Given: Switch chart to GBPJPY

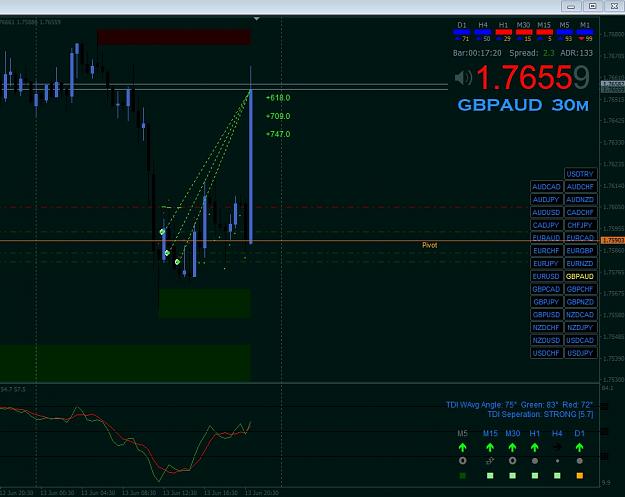Looking at the screenshot, I should pyautogui.click(x=546, y=302).
